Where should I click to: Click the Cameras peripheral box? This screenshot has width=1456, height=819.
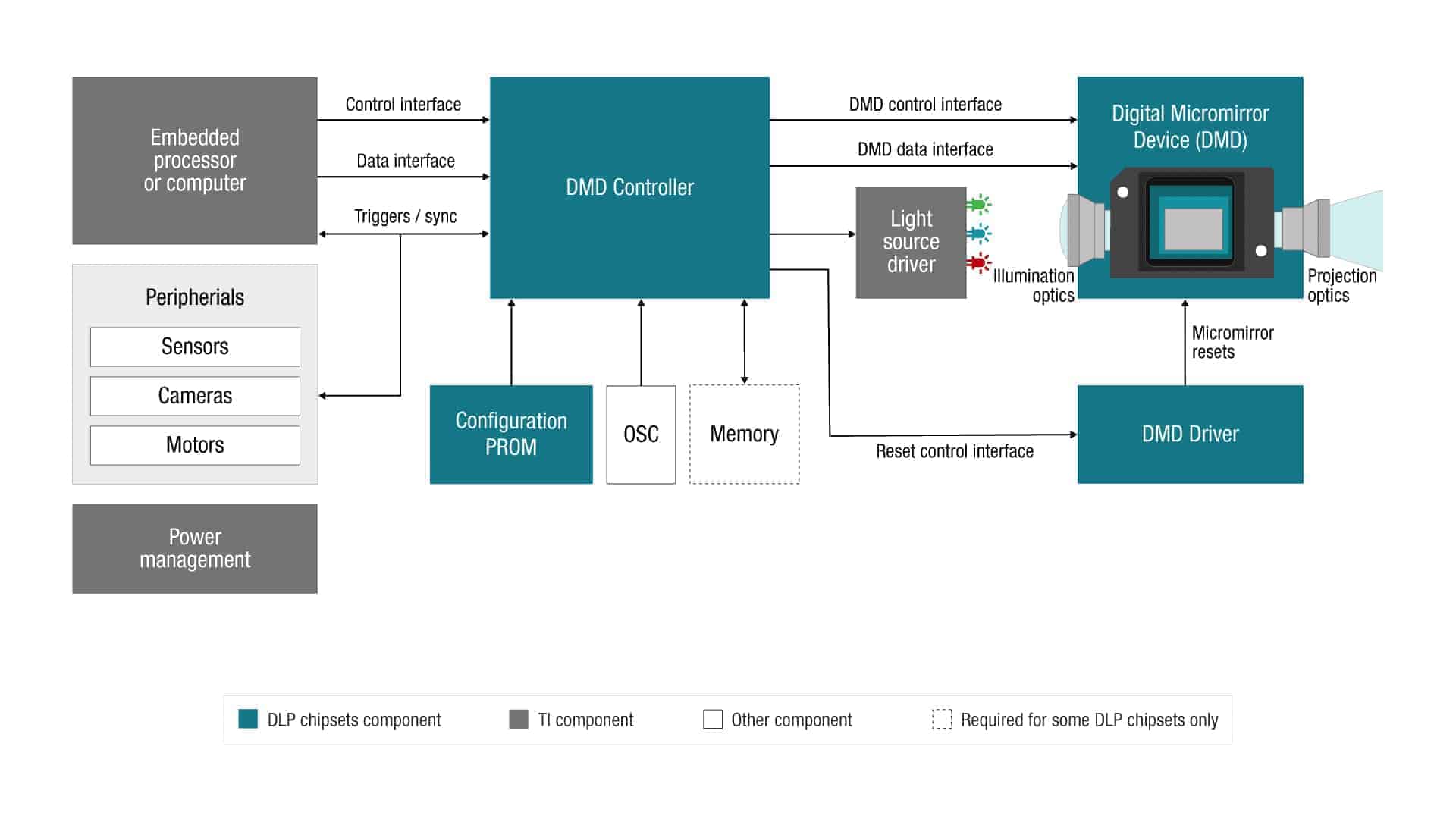[195, 396]
